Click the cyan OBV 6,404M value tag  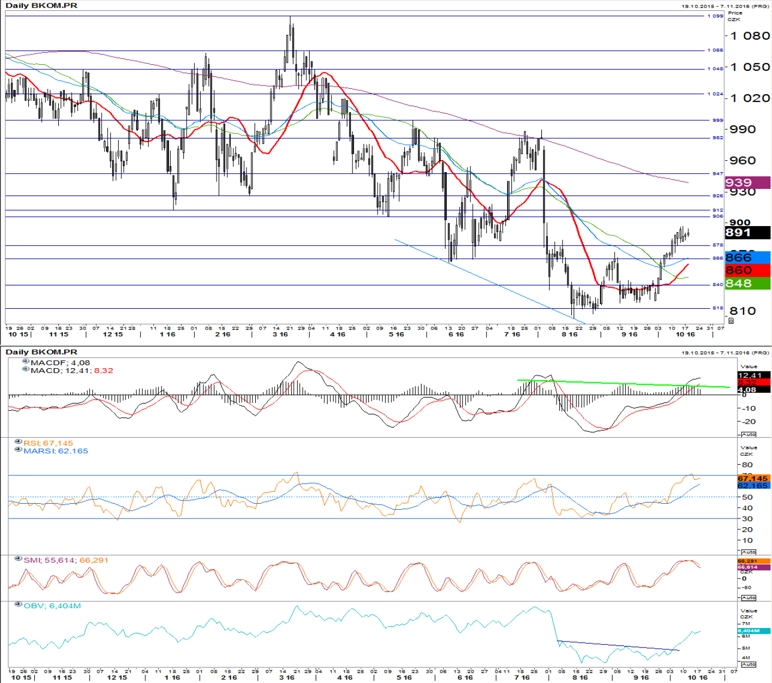(x=753, y=631)
